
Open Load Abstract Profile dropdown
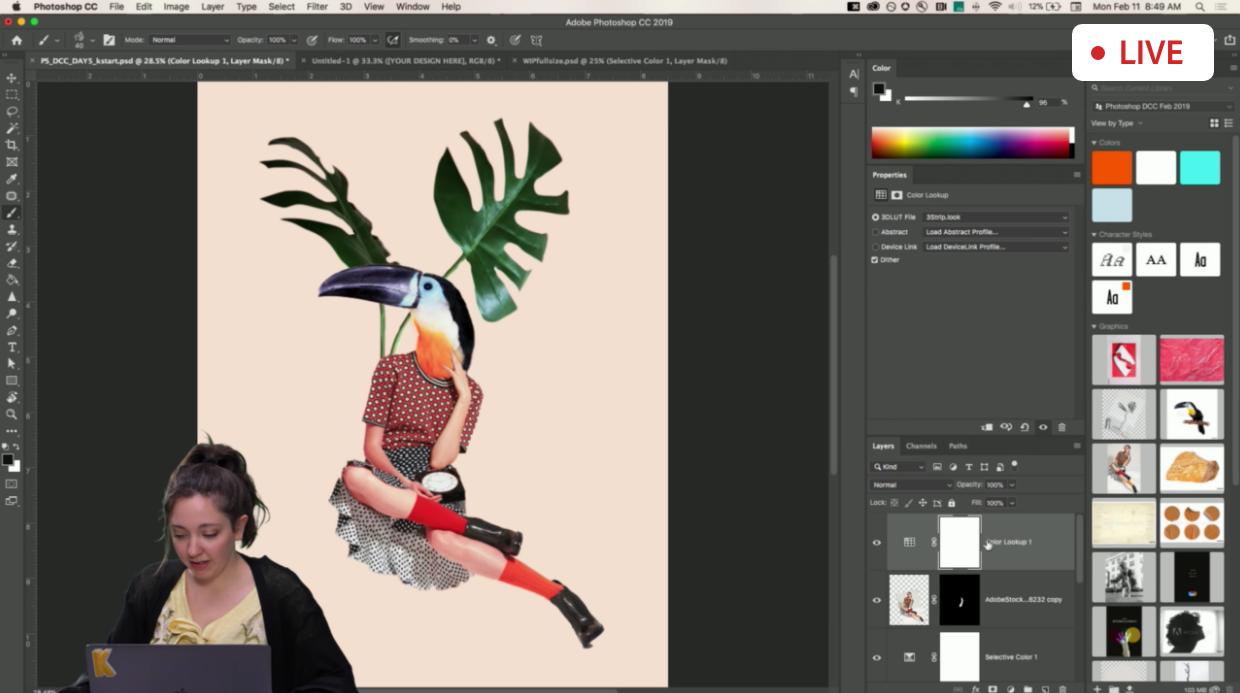pyautogui.click(x=996, y=232)
